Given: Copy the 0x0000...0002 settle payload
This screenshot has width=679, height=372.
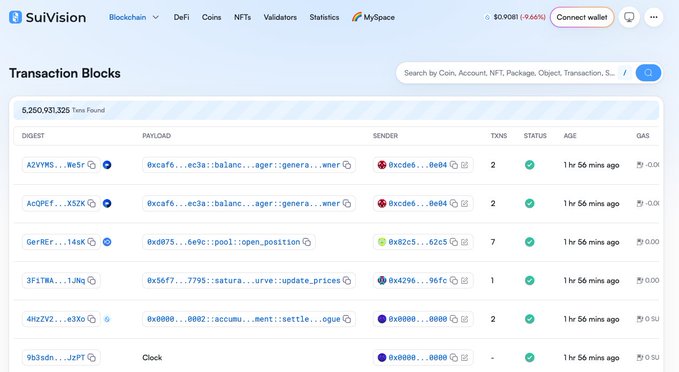Looking at the screenshot, I should tap(347, 319).
